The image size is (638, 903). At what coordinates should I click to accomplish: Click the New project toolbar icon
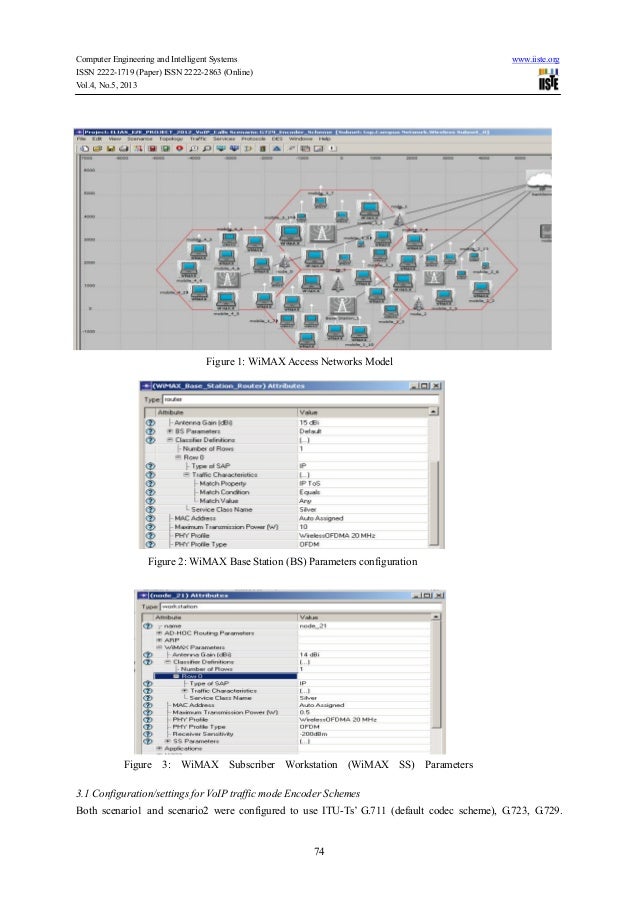84,149
